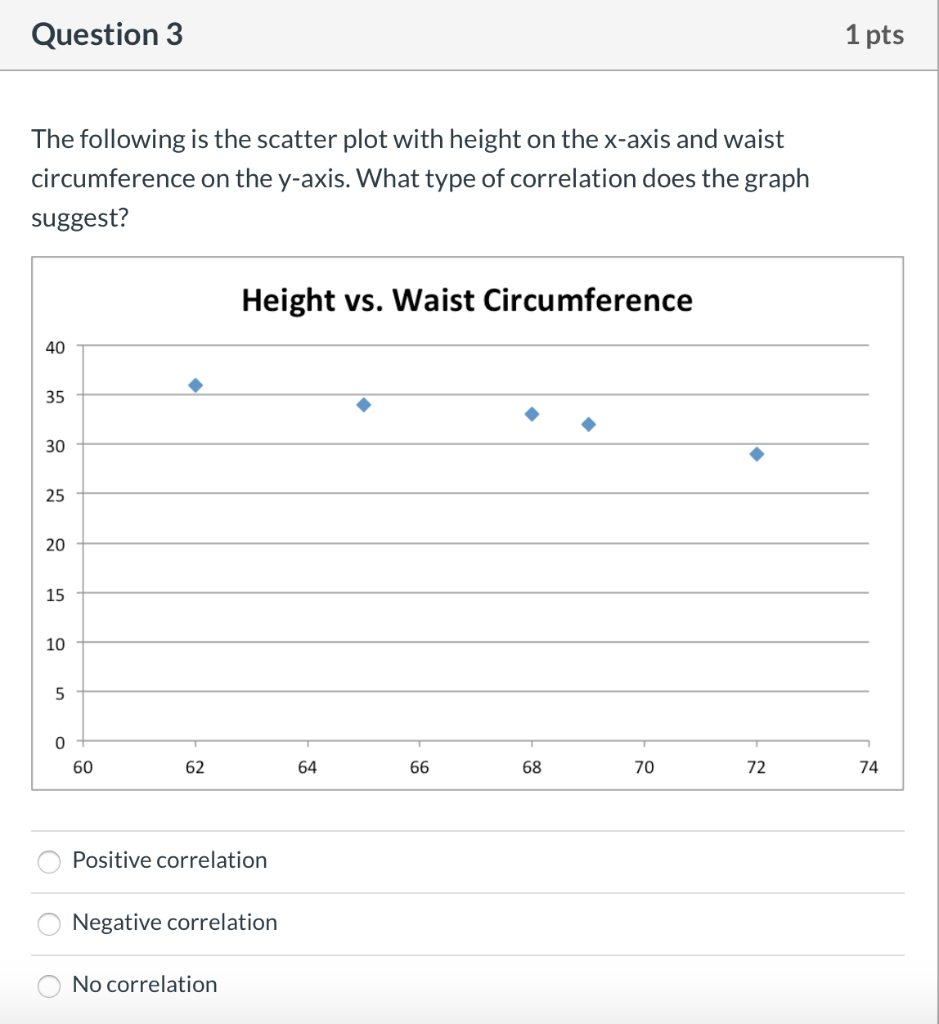The image size is (939, 1024).
Task: Click the data point above 68
Action: coord(531,413)
